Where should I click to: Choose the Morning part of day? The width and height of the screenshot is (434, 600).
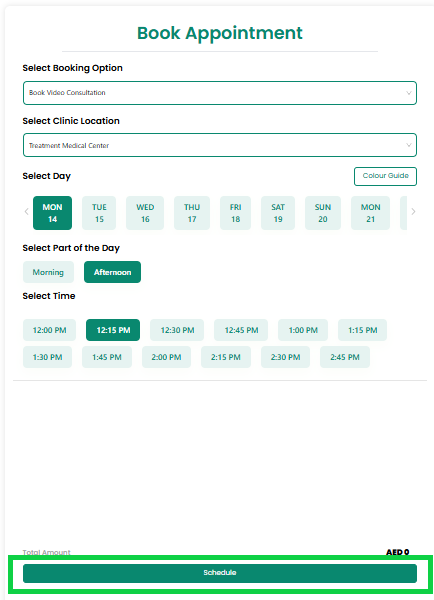[48, 272]
